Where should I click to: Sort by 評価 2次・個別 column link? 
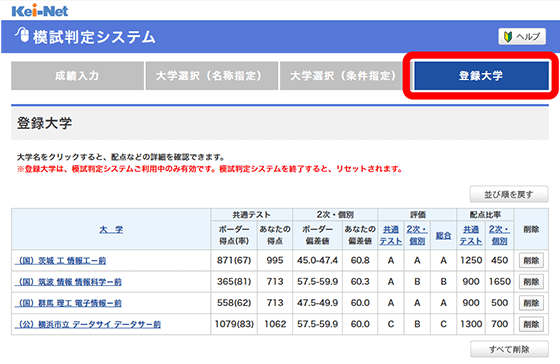tap(417, 235)
